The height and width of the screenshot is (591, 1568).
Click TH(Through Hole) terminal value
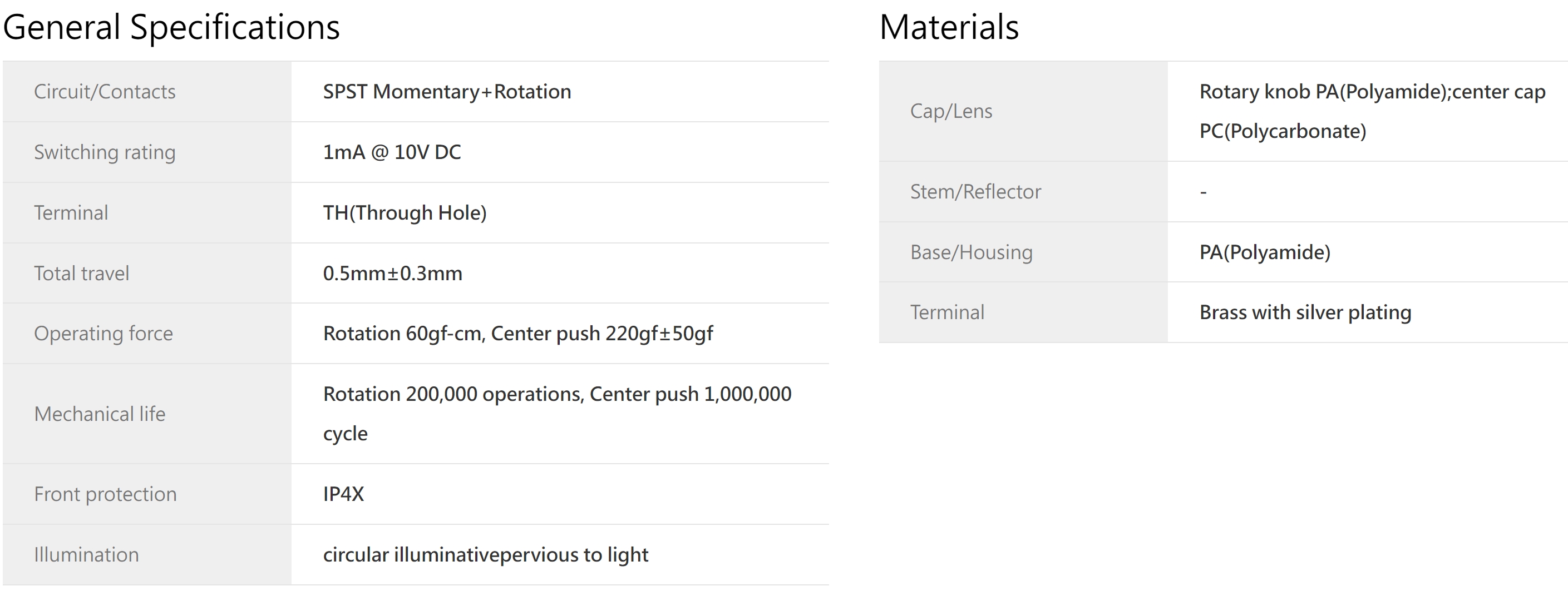coord(405,213)
